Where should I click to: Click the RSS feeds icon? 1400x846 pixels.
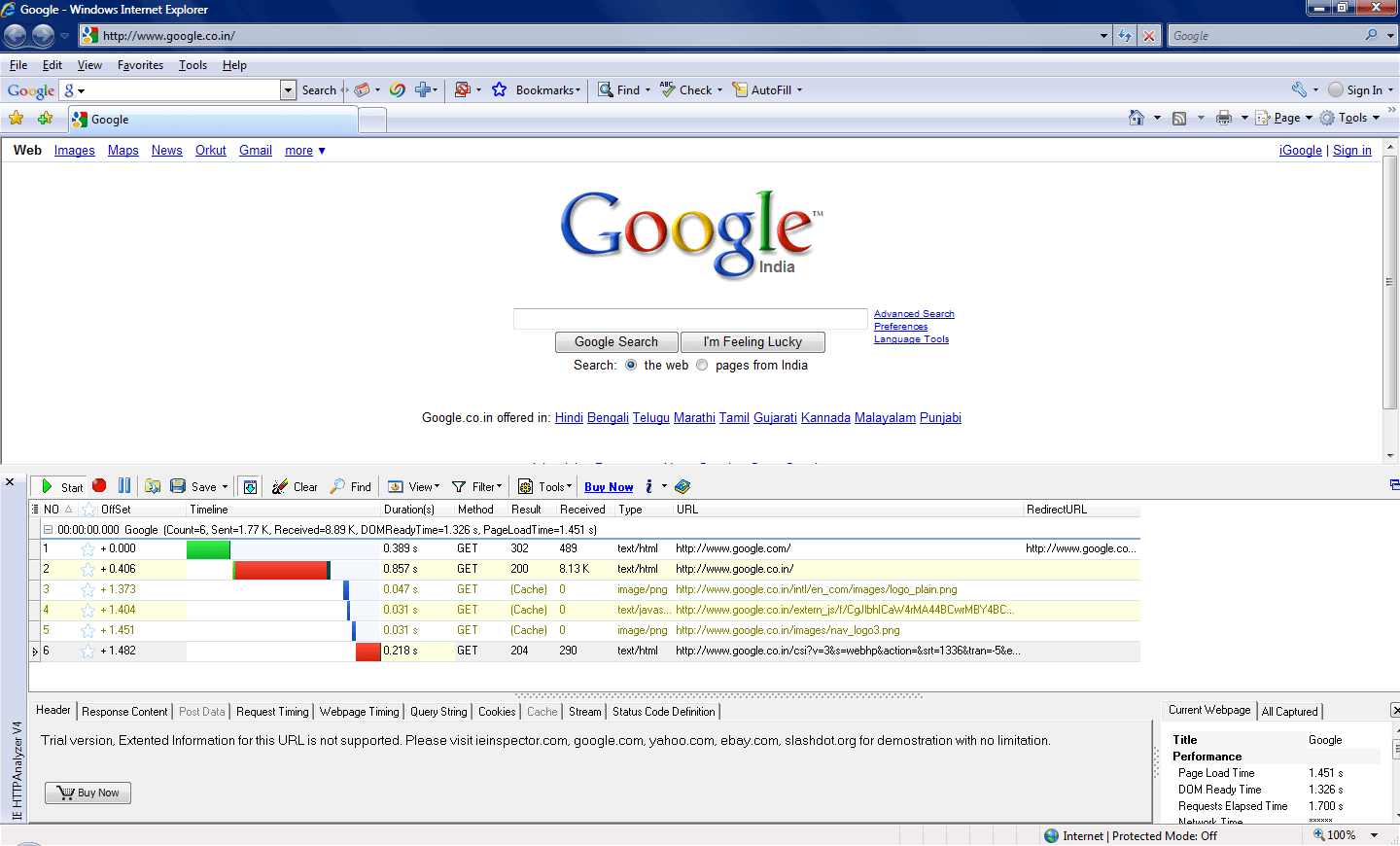point(1179,118)
